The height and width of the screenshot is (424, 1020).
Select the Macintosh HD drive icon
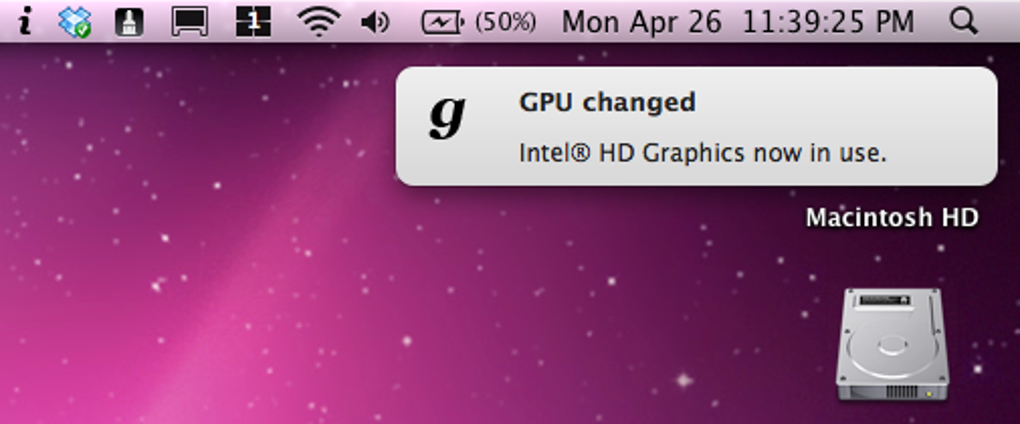(892, 345)
